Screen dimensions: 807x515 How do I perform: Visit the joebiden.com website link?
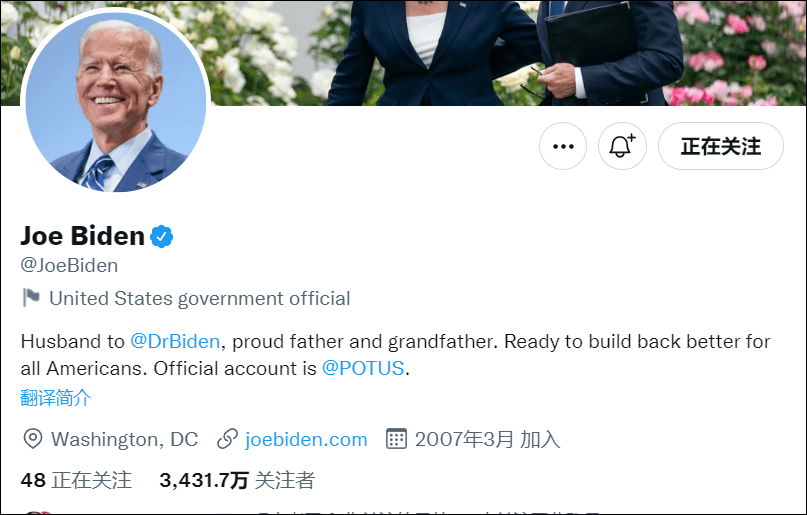click(306, 439)
